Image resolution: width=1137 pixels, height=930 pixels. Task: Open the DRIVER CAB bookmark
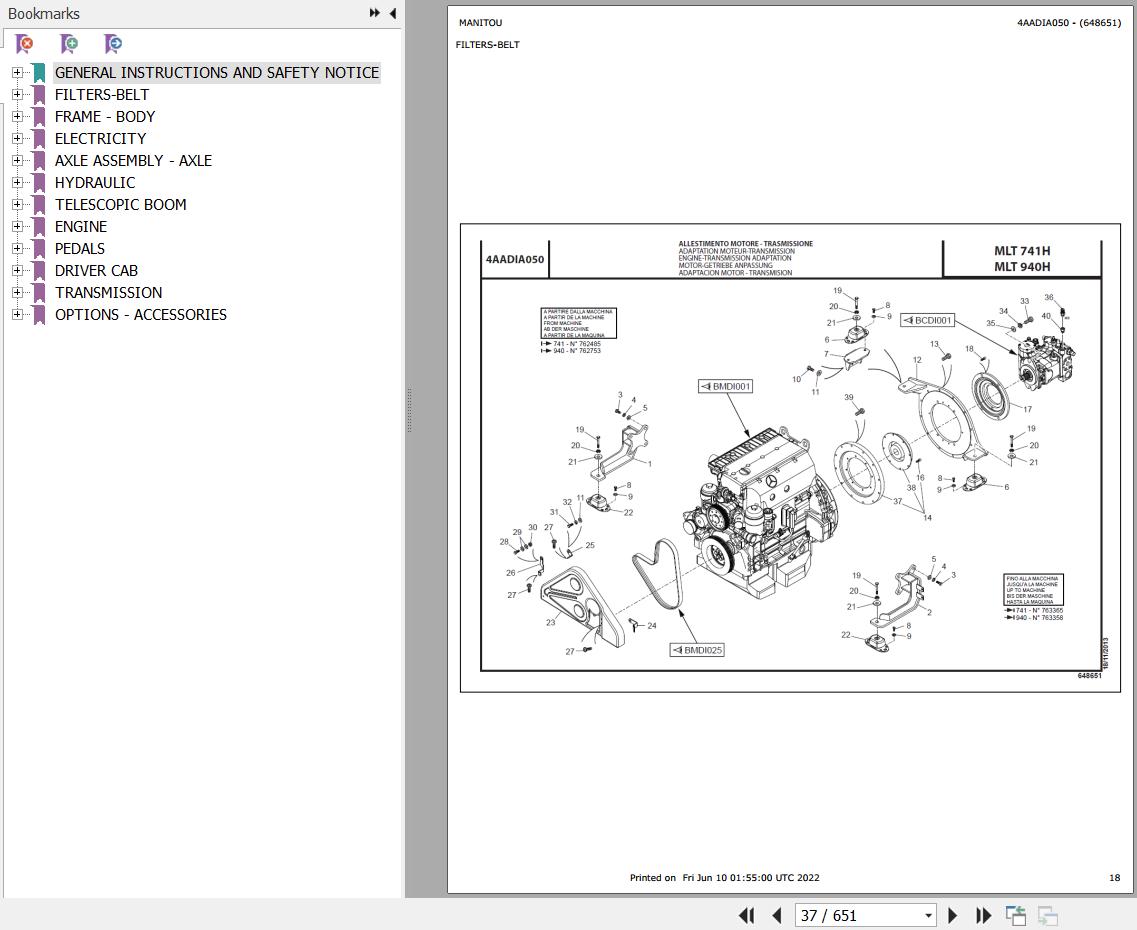(96, 270)
